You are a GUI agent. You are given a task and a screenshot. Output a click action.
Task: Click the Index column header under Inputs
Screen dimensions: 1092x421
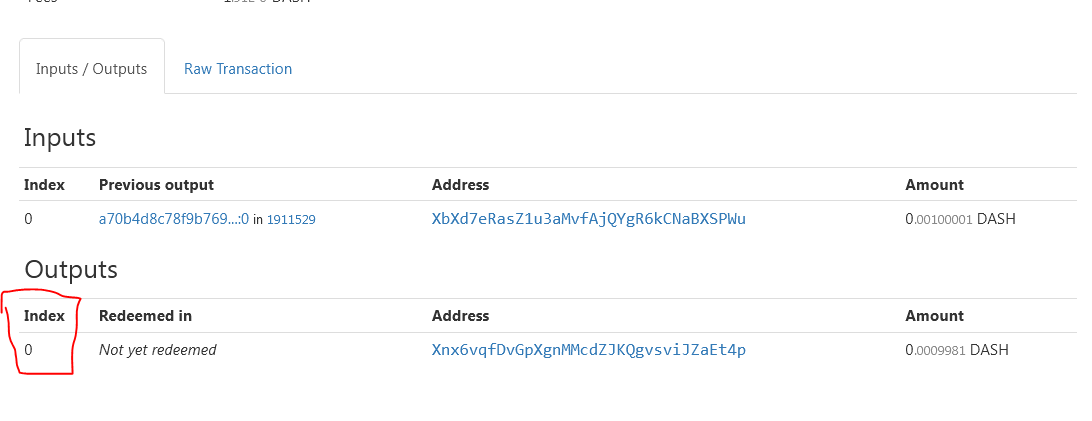[x=45, y=185]
